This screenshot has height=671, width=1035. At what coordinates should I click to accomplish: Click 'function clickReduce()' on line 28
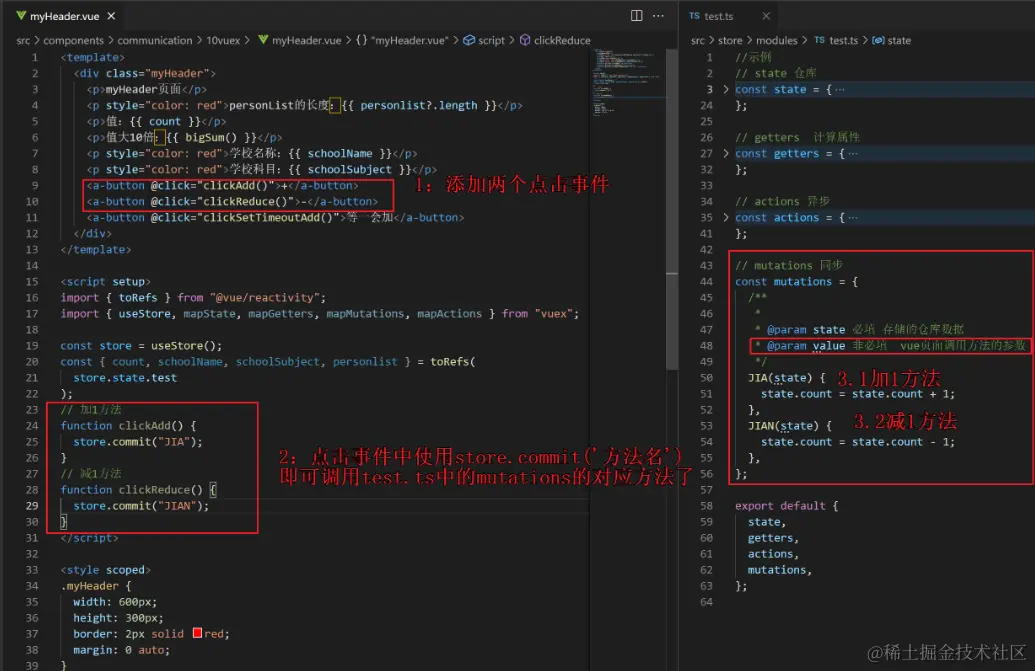[131, 490]
